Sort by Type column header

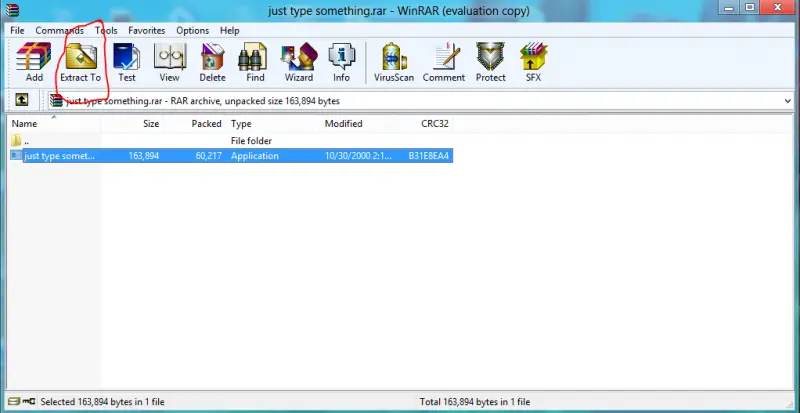click(273, 124)
